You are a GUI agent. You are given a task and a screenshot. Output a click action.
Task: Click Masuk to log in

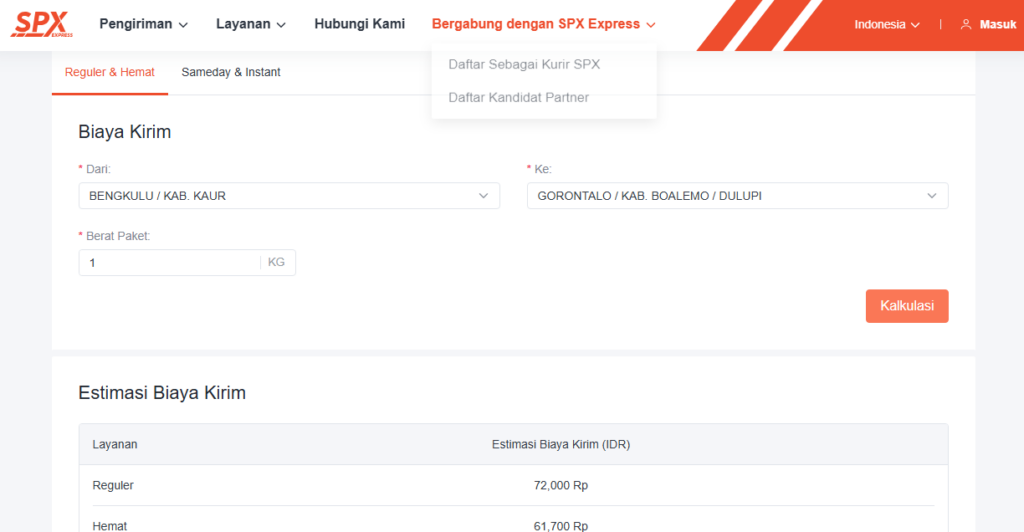tap(997, 25)
